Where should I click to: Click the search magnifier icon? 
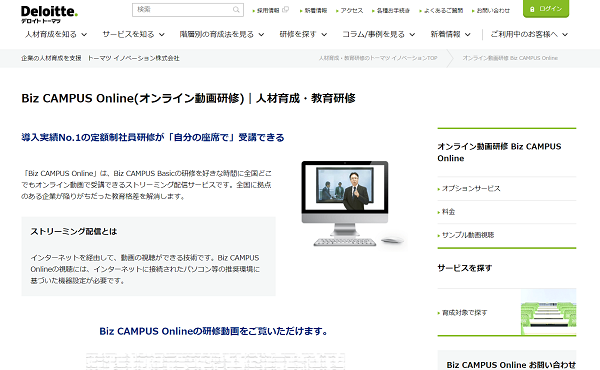(x=236, y=10)
